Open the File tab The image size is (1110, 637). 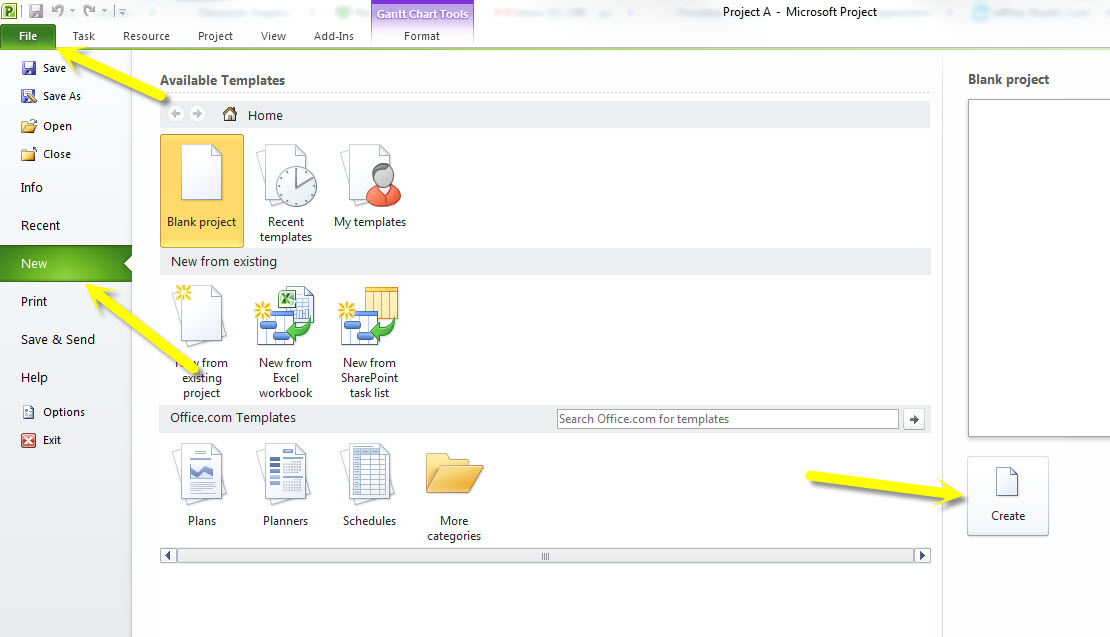coord(28,36)
